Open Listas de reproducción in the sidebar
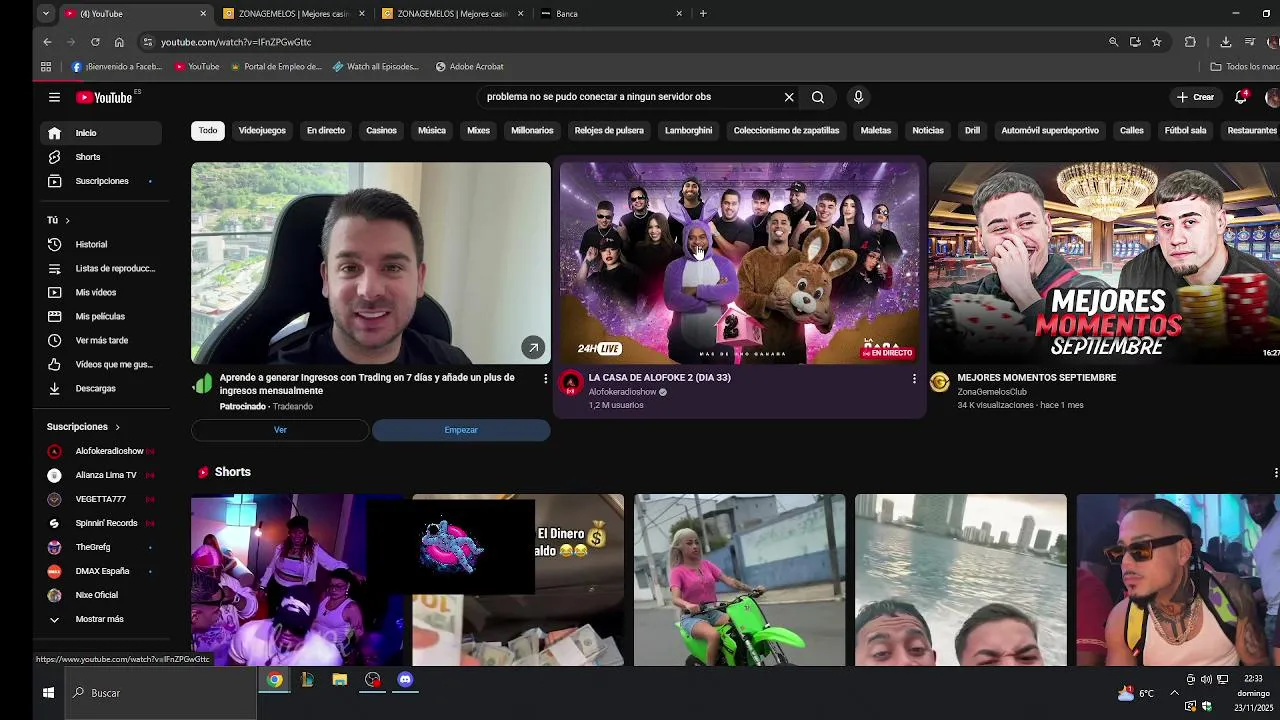This screenshot has width=1280, height=720. pyautogui.click(x=101, y=268)
